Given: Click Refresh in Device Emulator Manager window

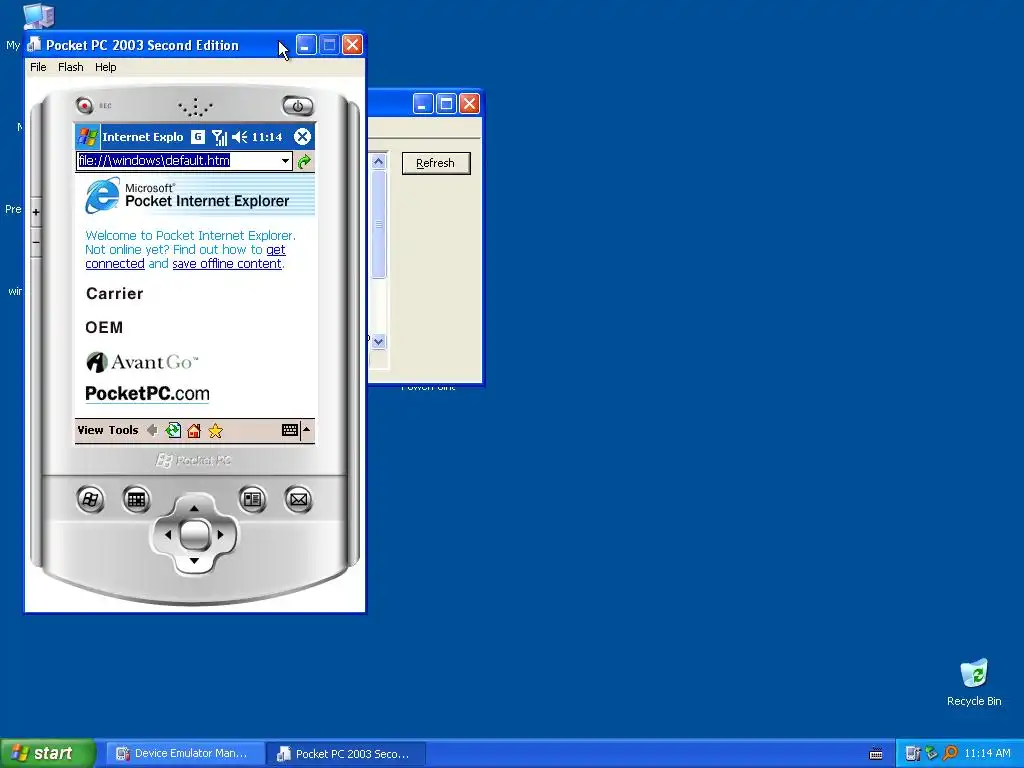Looking at the screenshot, I should pyautogui.click(x=436, y=163).
